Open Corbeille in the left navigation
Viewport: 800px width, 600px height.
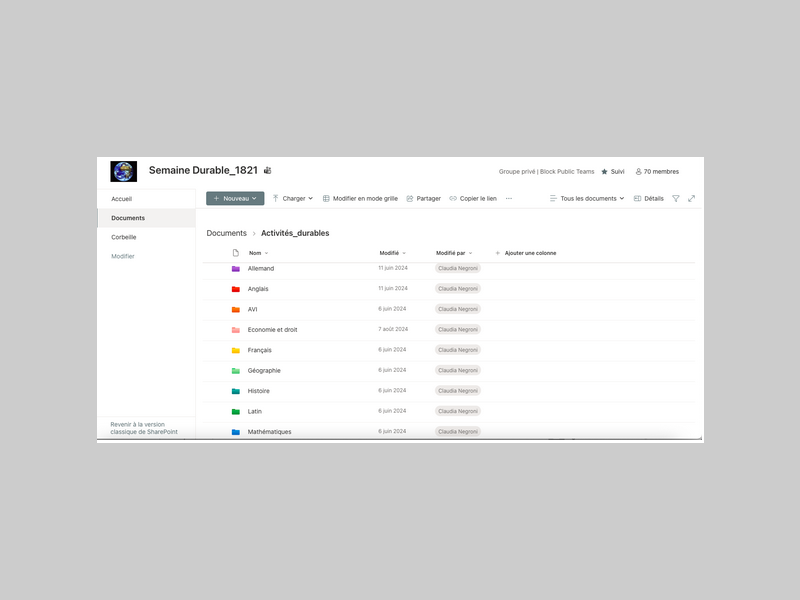pos(123,237)
